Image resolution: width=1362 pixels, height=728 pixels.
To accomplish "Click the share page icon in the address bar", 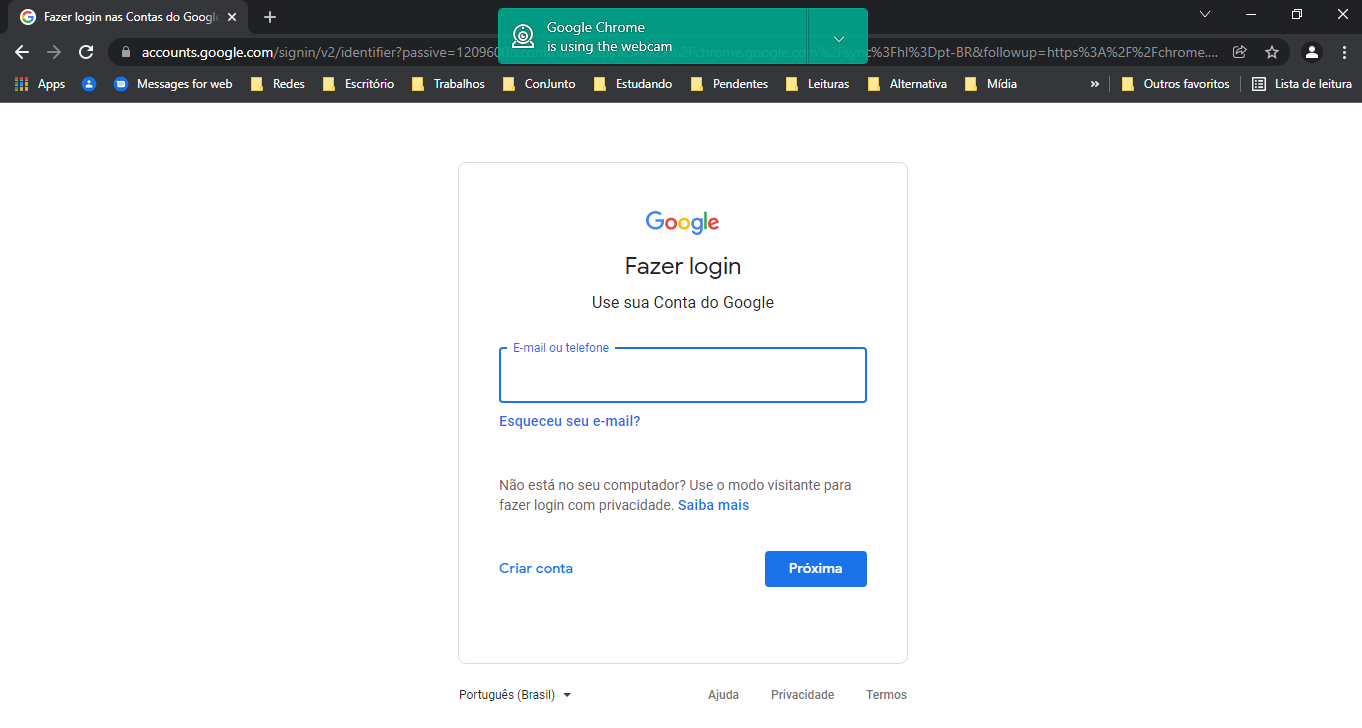I will (x=1240, y=52).
